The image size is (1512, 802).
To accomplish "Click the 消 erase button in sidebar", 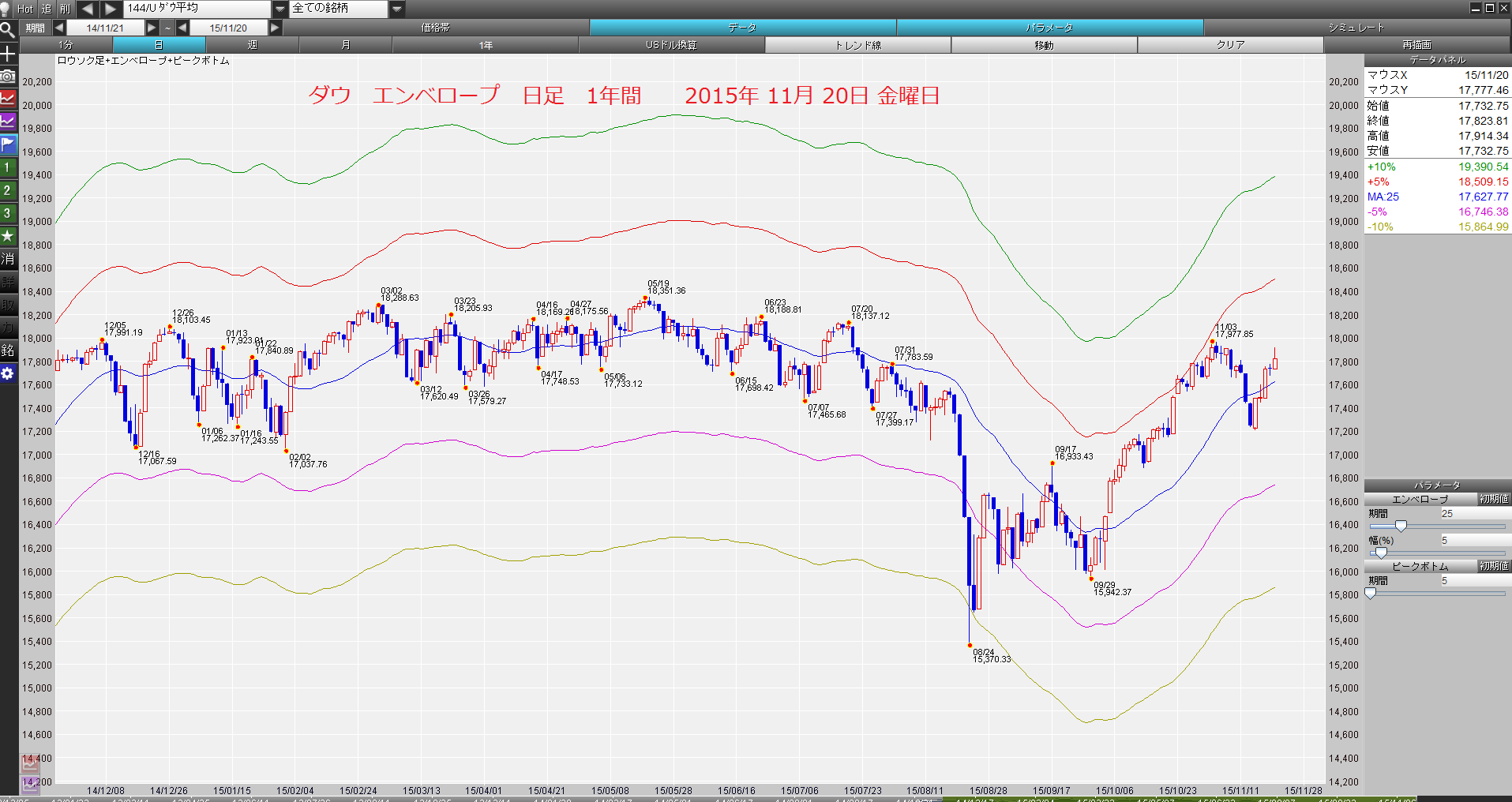I will point(8,259).
